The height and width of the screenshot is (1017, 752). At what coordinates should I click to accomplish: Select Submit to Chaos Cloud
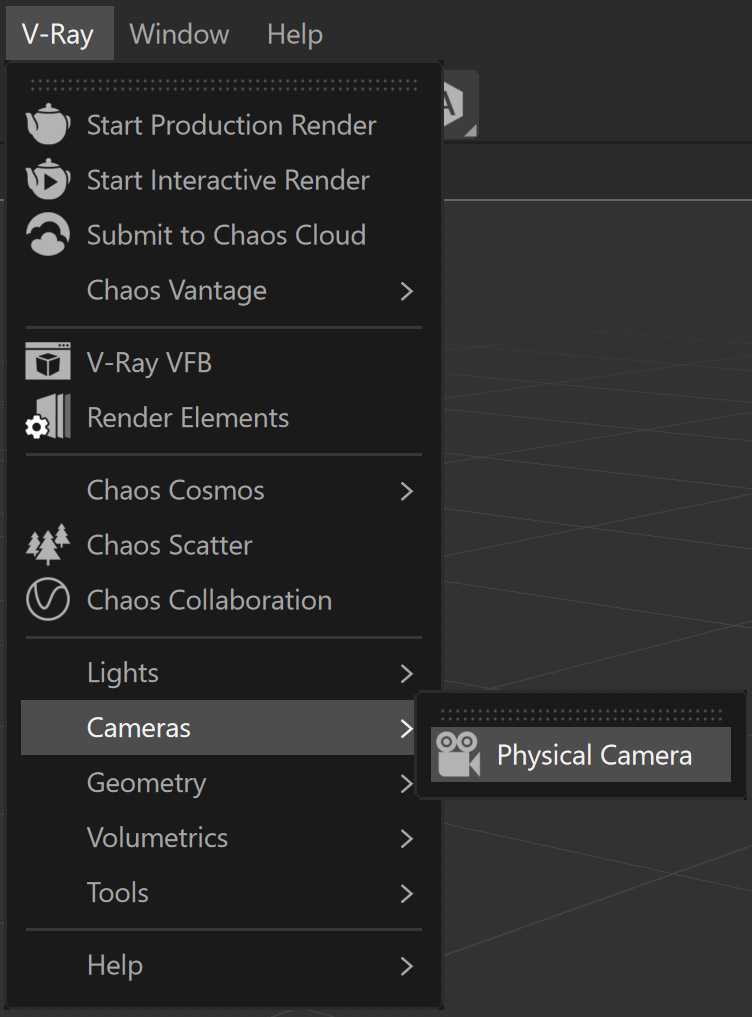click(221, 235)
